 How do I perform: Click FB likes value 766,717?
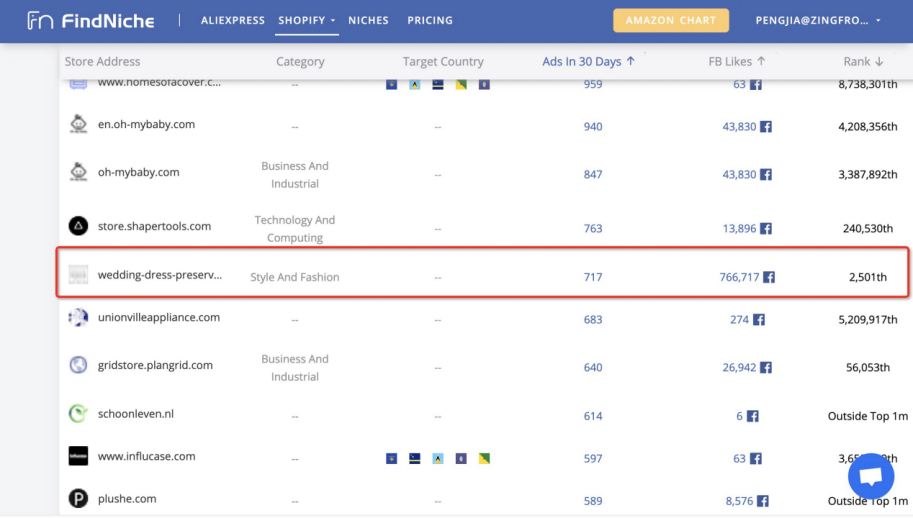[x=739, y=277]
